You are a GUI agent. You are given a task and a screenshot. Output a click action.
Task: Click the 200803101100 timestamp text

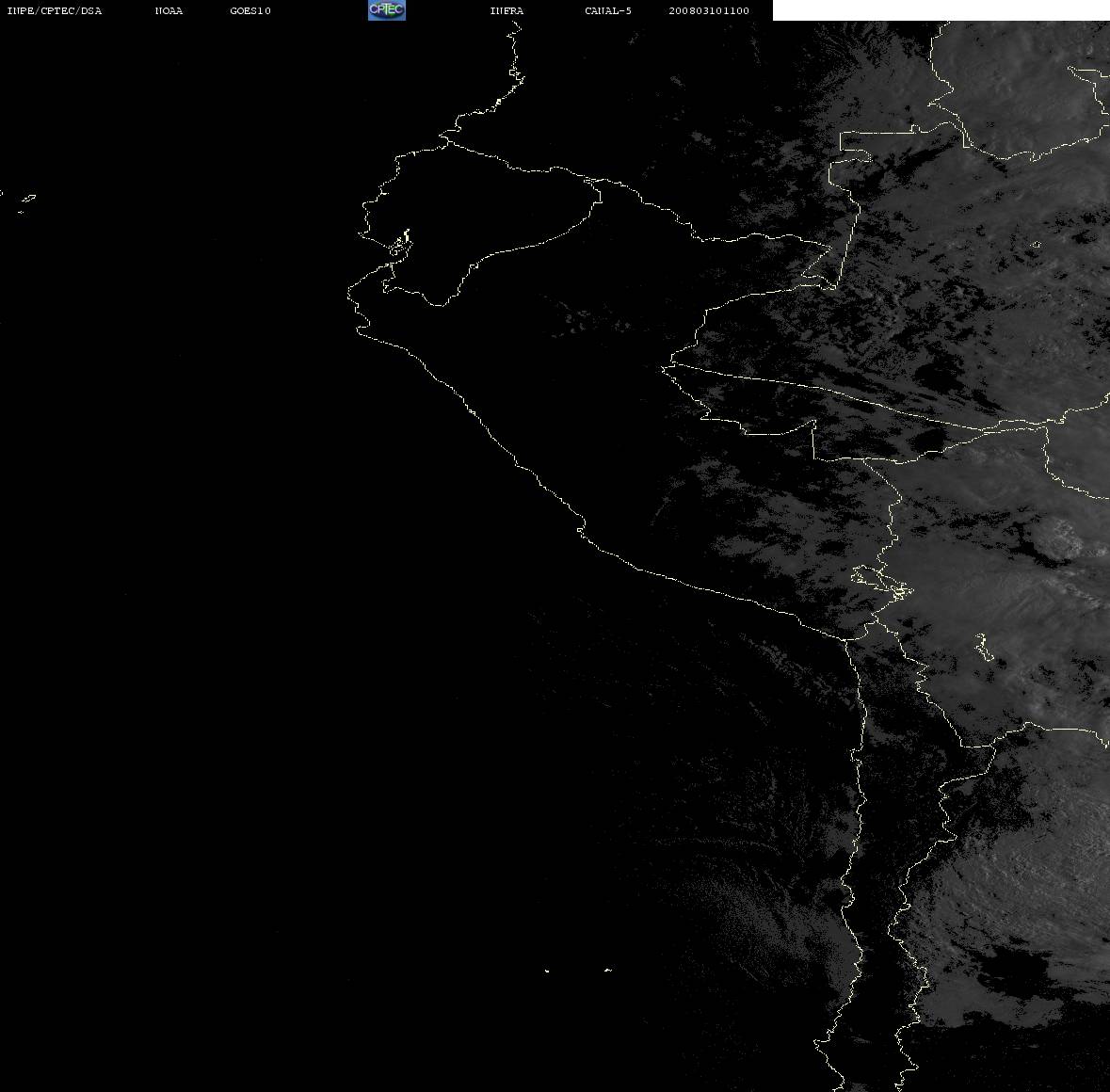tap(709, 10)
